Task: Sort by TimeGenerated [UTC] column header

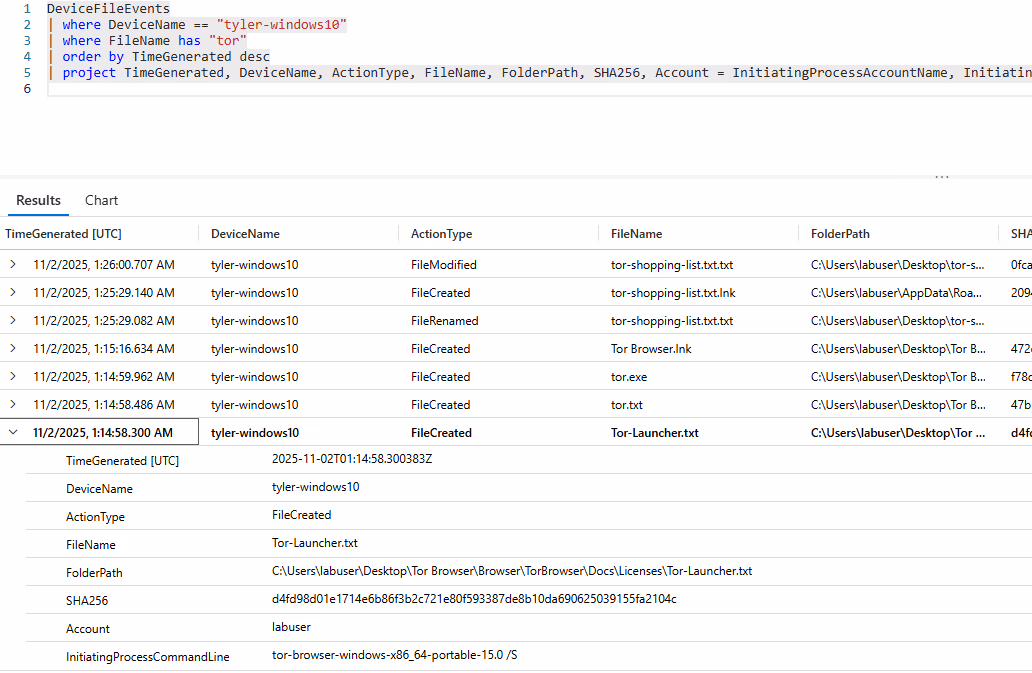Action: click(x=63, y=234)
